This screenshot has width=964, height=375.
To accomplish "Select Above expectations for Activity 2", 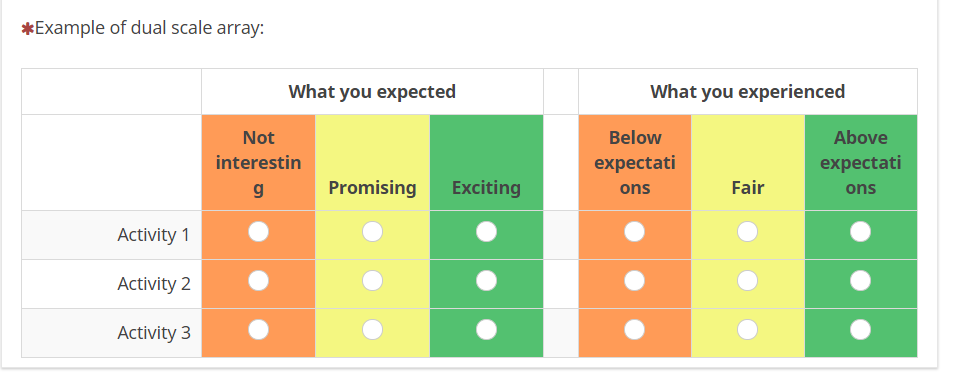I will [860, 281].
